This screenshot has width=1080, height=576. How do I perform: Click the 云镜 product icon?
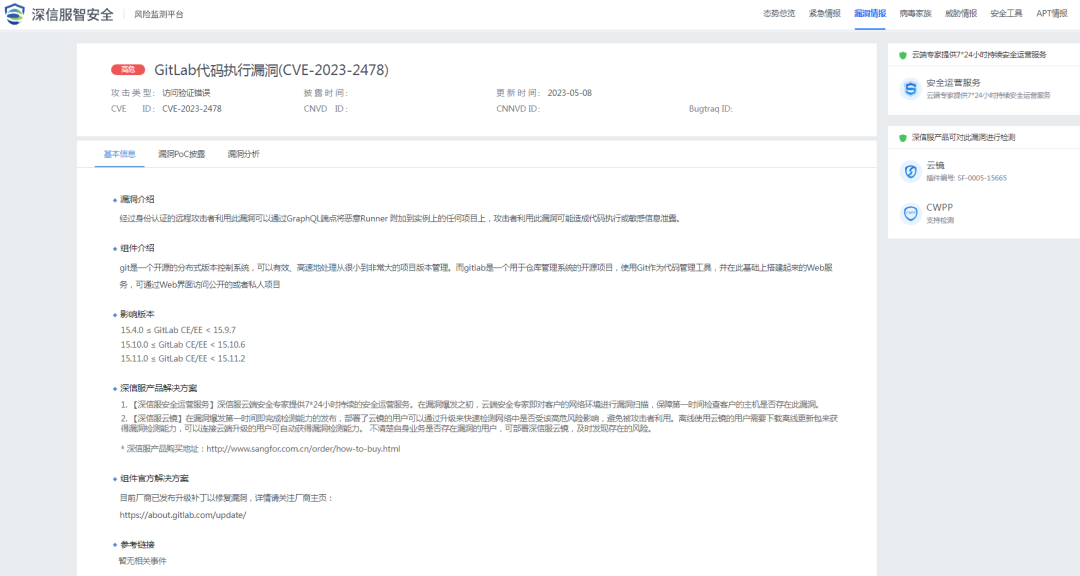[x=911, y=172]
